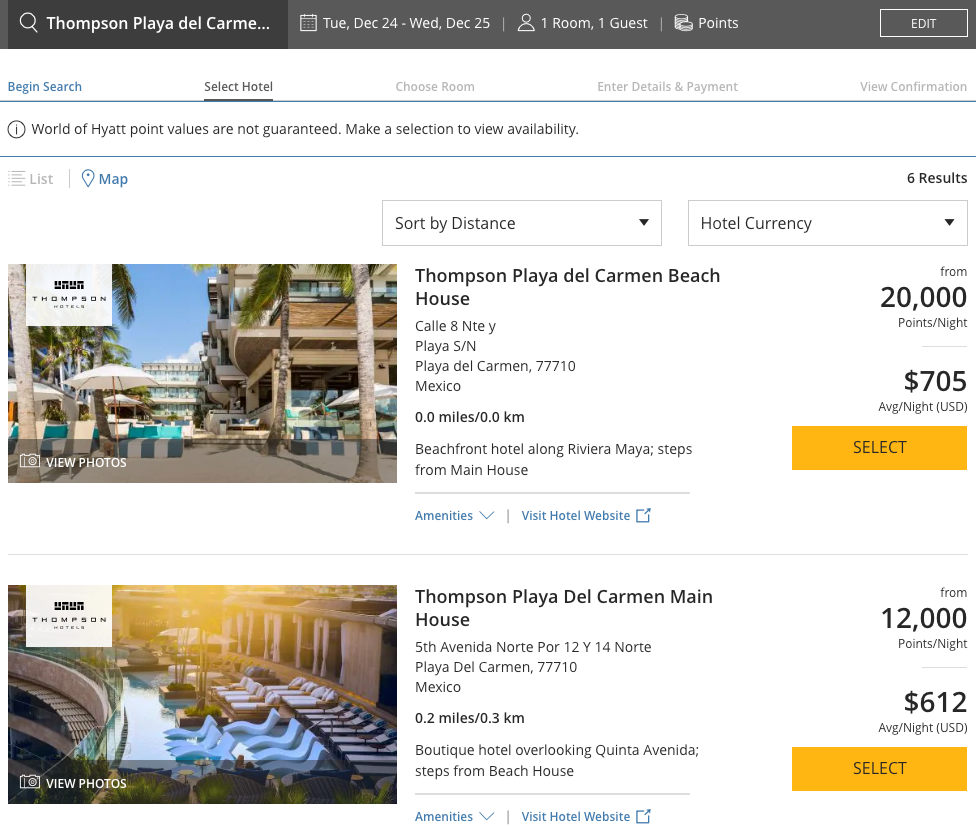Open the Sort by Distance dropdown
Image resolution: width=976 pixels, height=827 pixels.
(x=521, y=223)
